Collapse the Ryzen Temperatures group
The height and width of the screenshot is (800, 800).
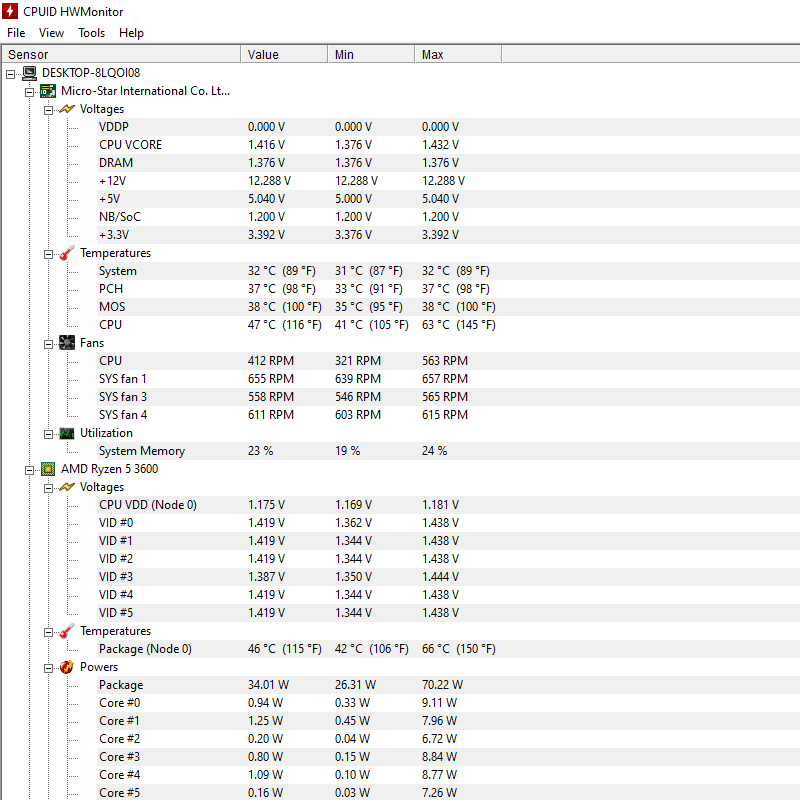coord(48,633)
